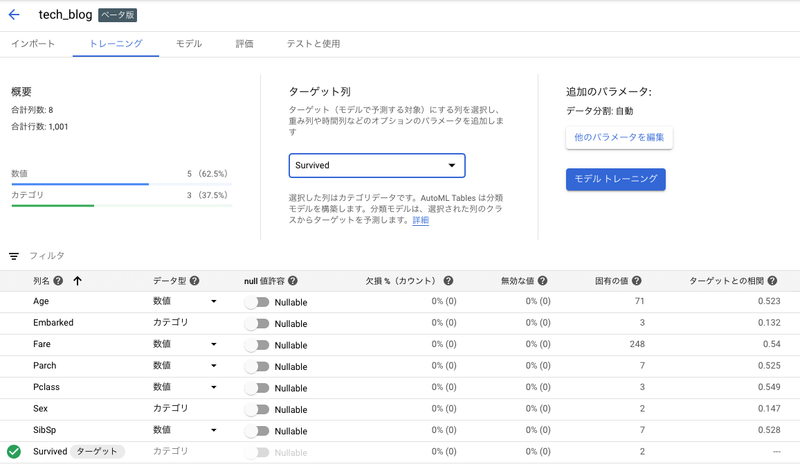
Task: Expand data type dropdown for Pclass row
Action: click(213, 387)
